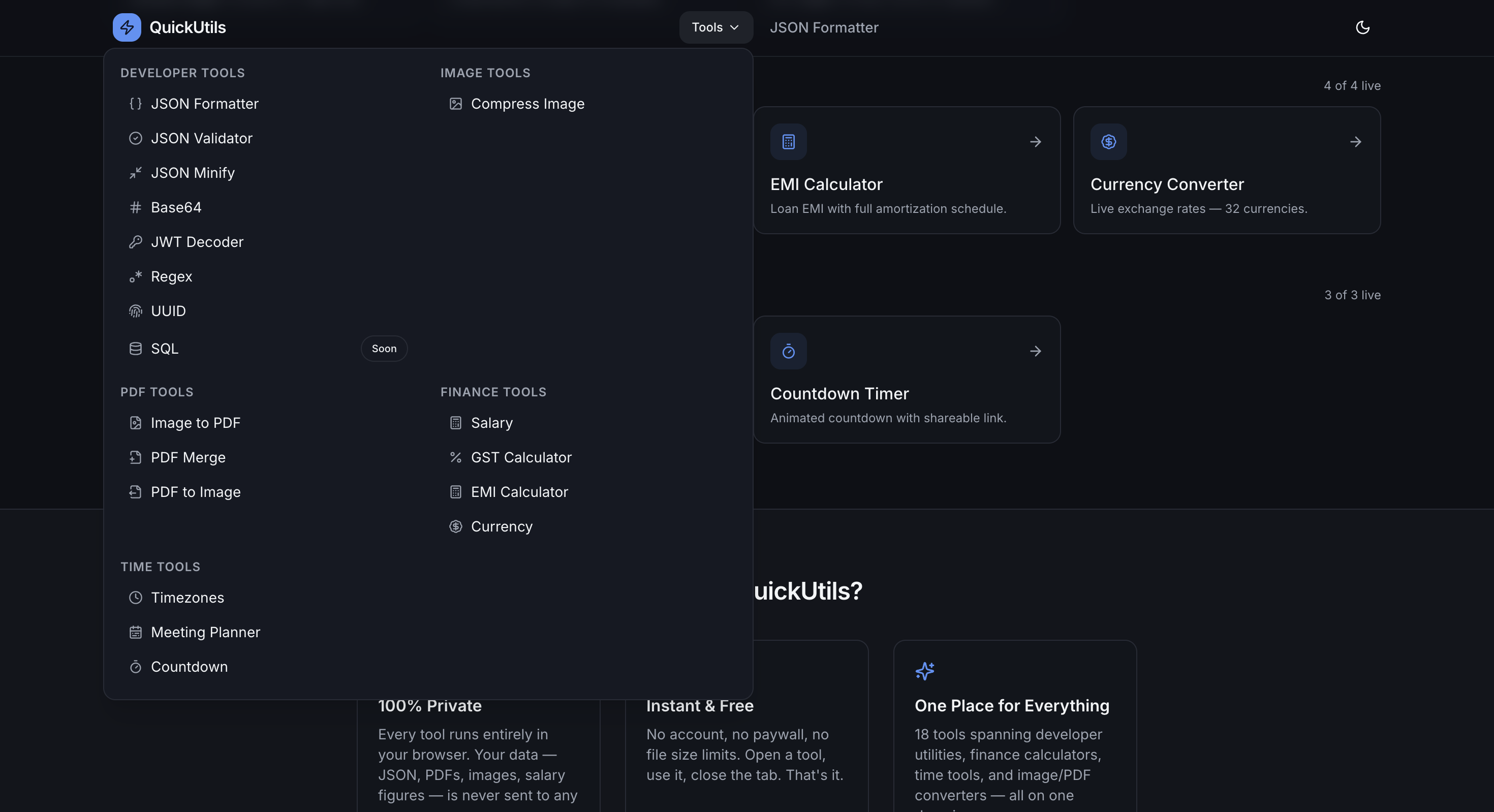Click the file icon beside Image to PDF
Screen dimensions: 1494x812
pos(135,423)
